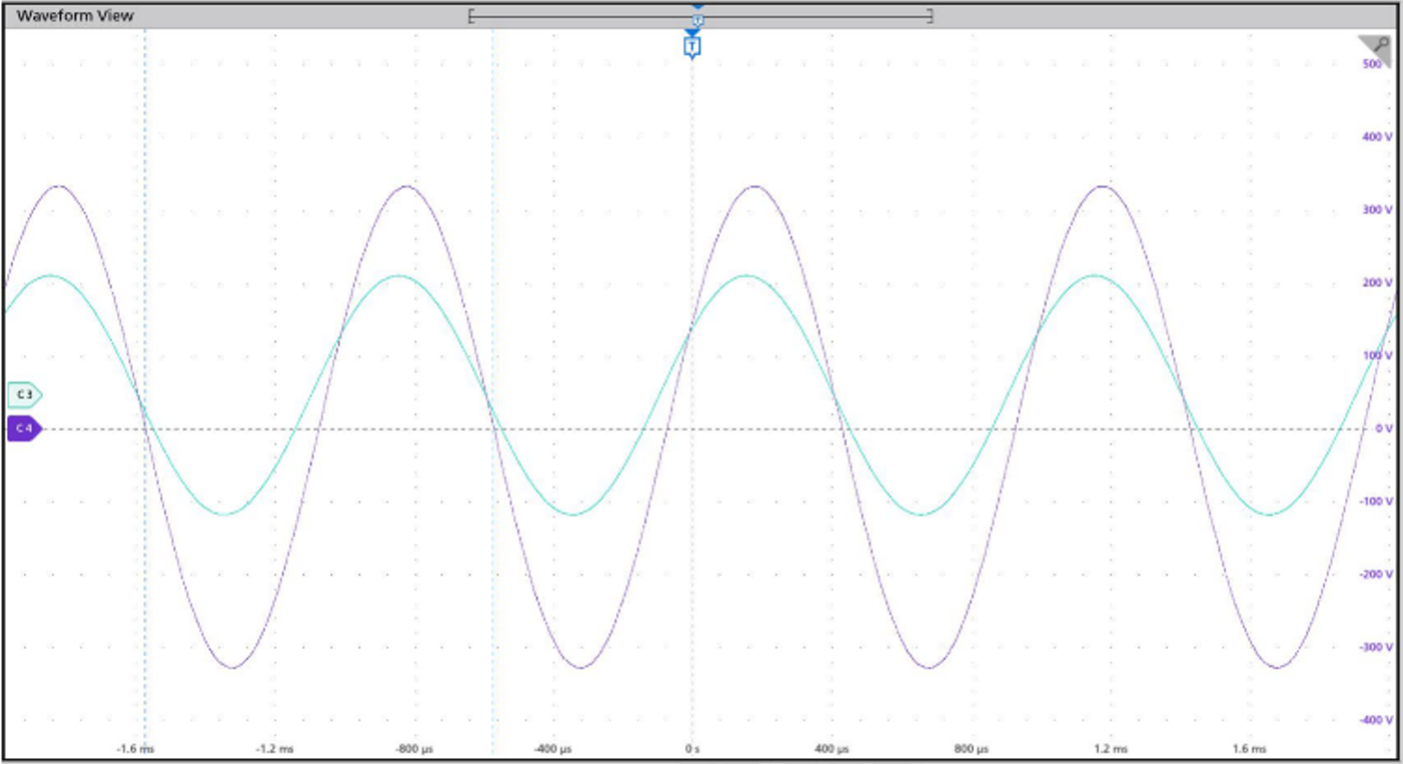Click the 0 s time axis label

691,748
